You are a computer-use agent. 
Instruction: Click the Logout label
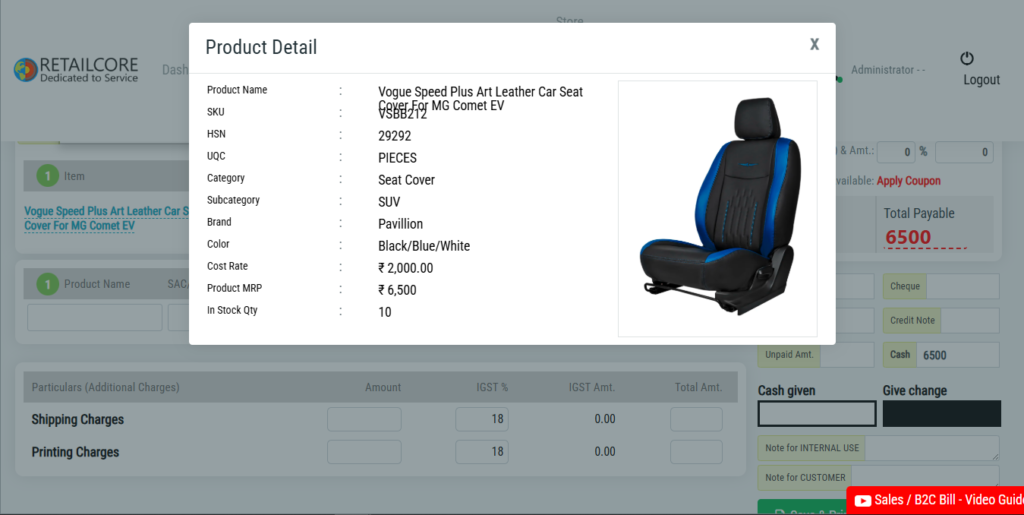click(982, 80)
